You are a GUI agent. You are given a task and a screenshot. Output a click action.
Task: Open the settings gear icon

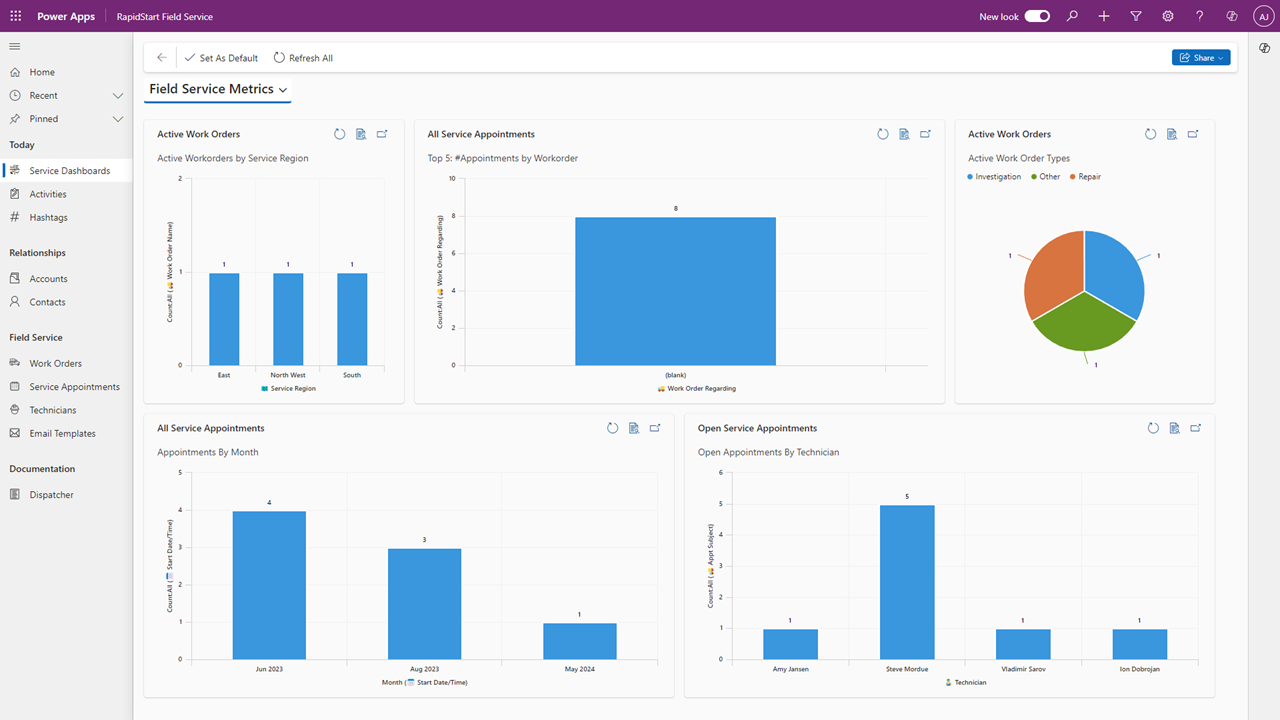(1168, 16)
